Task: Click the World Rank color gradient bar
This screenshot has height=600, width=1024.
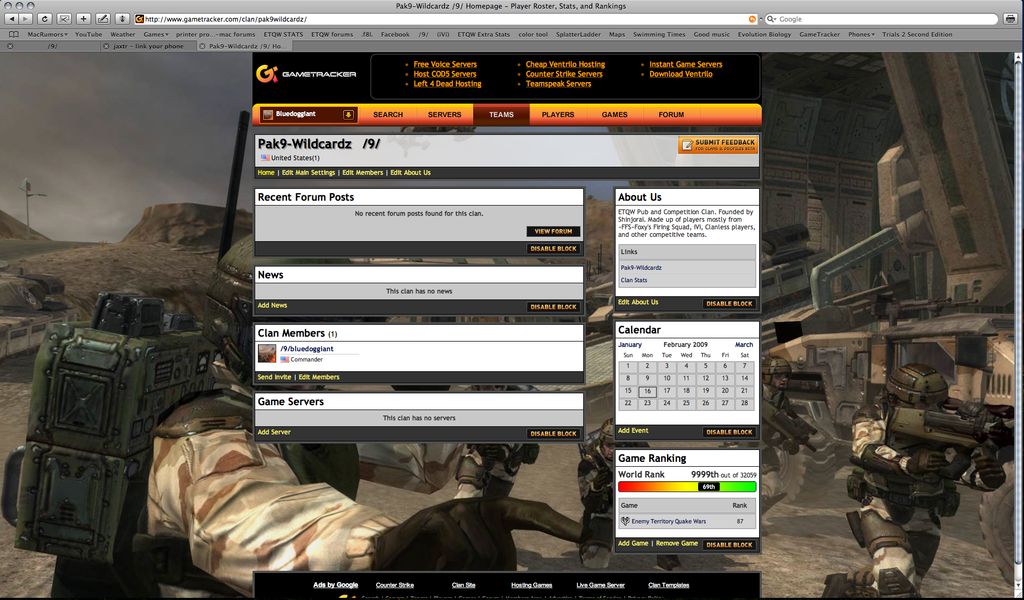Action: tap(687, 486)
